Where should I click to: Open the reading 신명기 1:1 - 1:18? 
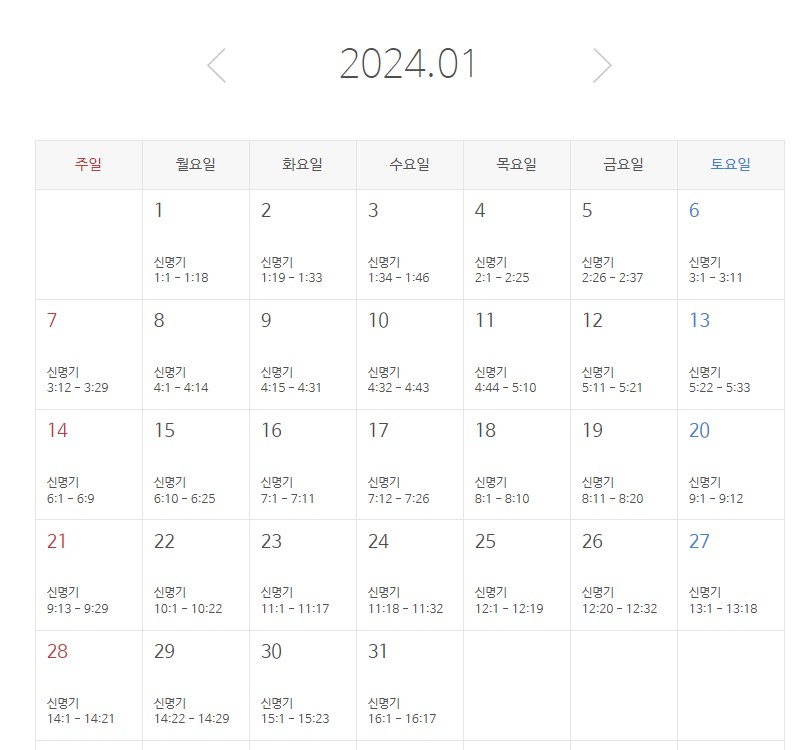(x=181, y=270)
